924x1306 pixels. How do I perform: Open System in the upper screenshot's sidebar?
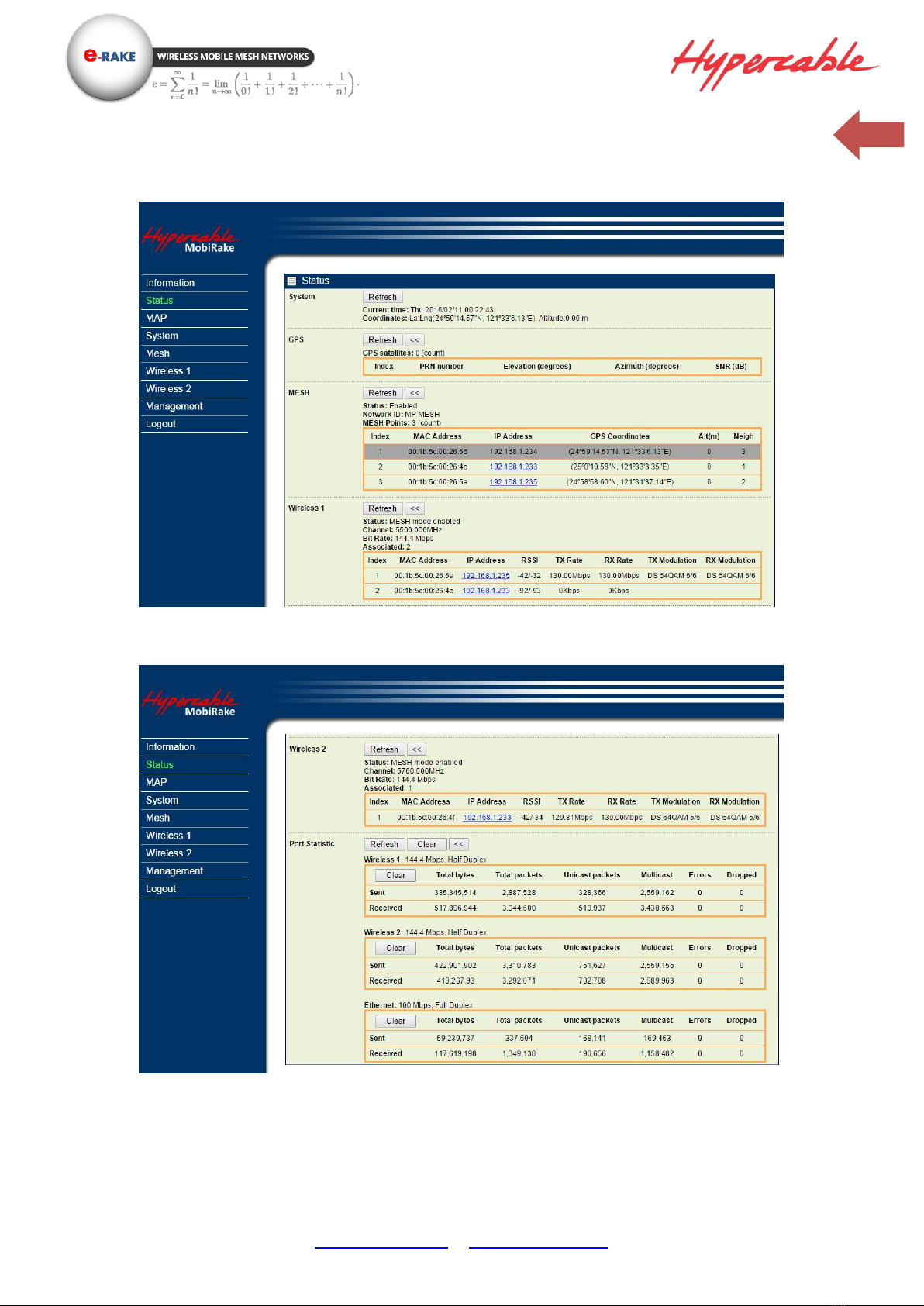pos(162,336)
